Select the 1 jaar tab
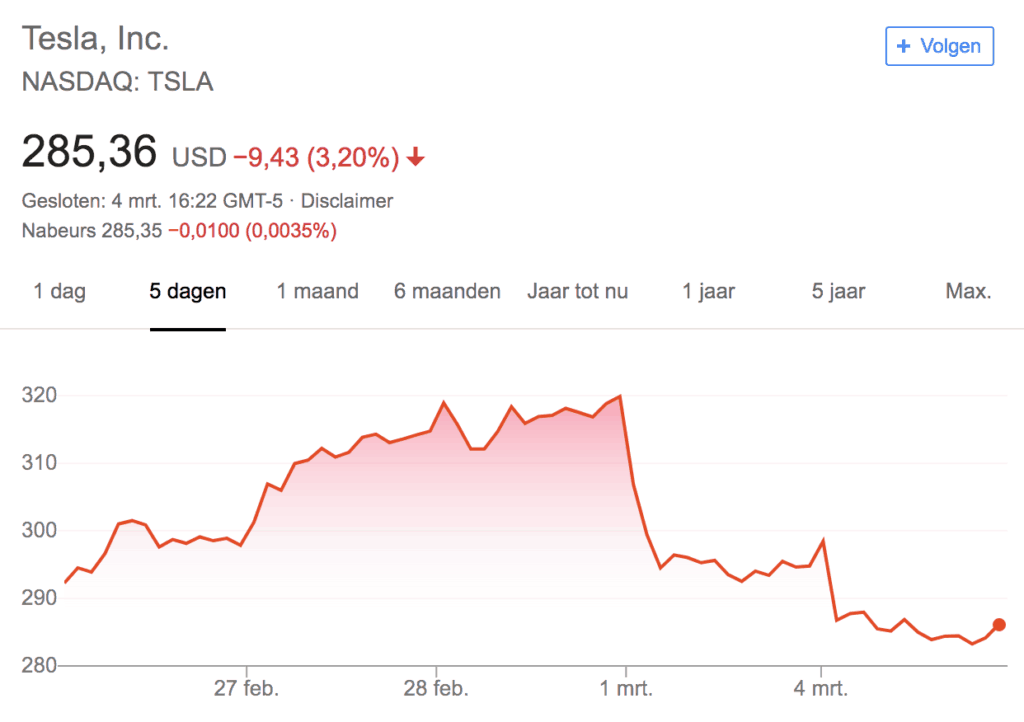This screenshot has width=1024, height=722. [x=709, y=292]
